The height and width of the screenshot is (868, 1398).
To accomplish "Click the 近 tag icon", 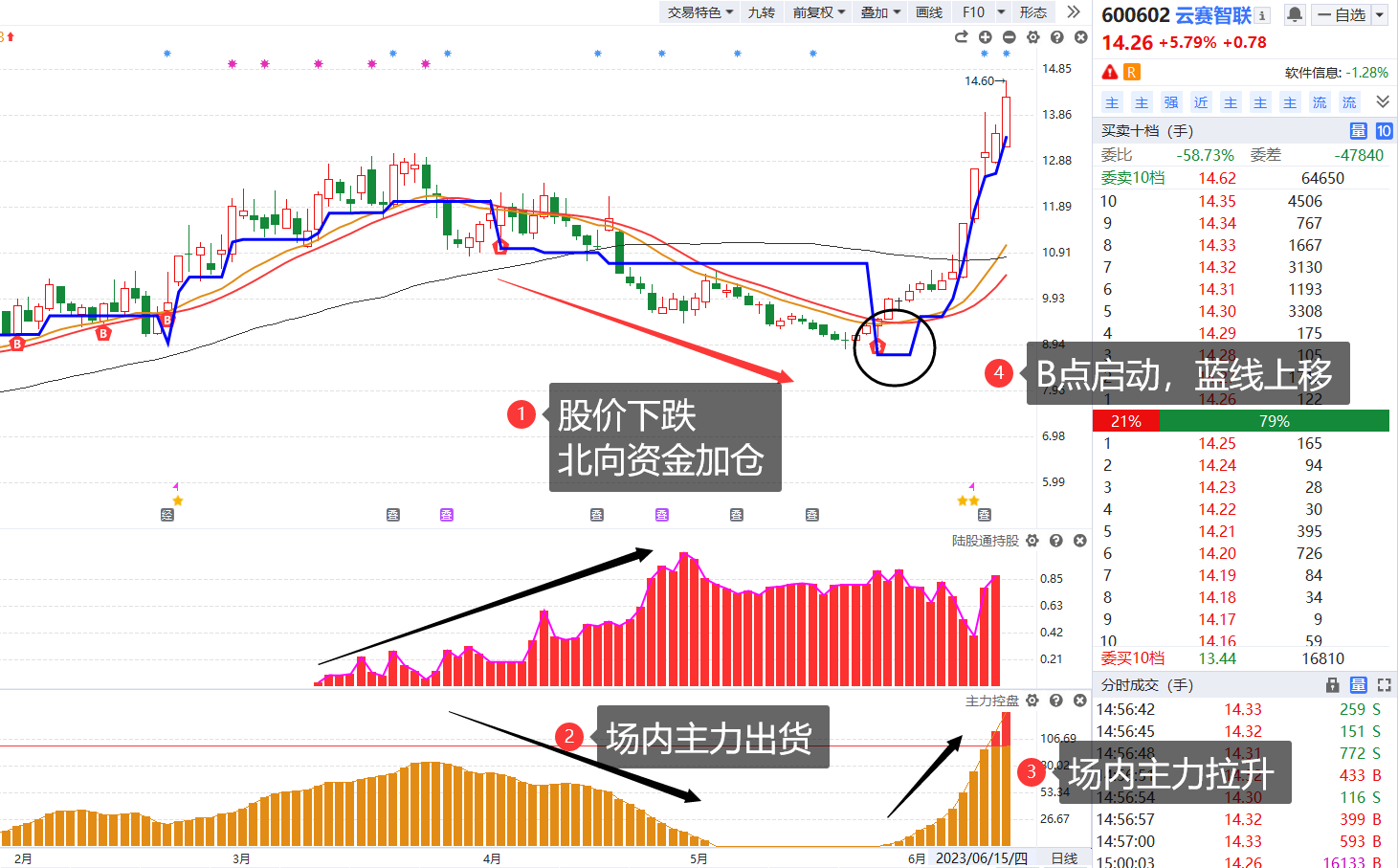I will [x=1201, y=102].
